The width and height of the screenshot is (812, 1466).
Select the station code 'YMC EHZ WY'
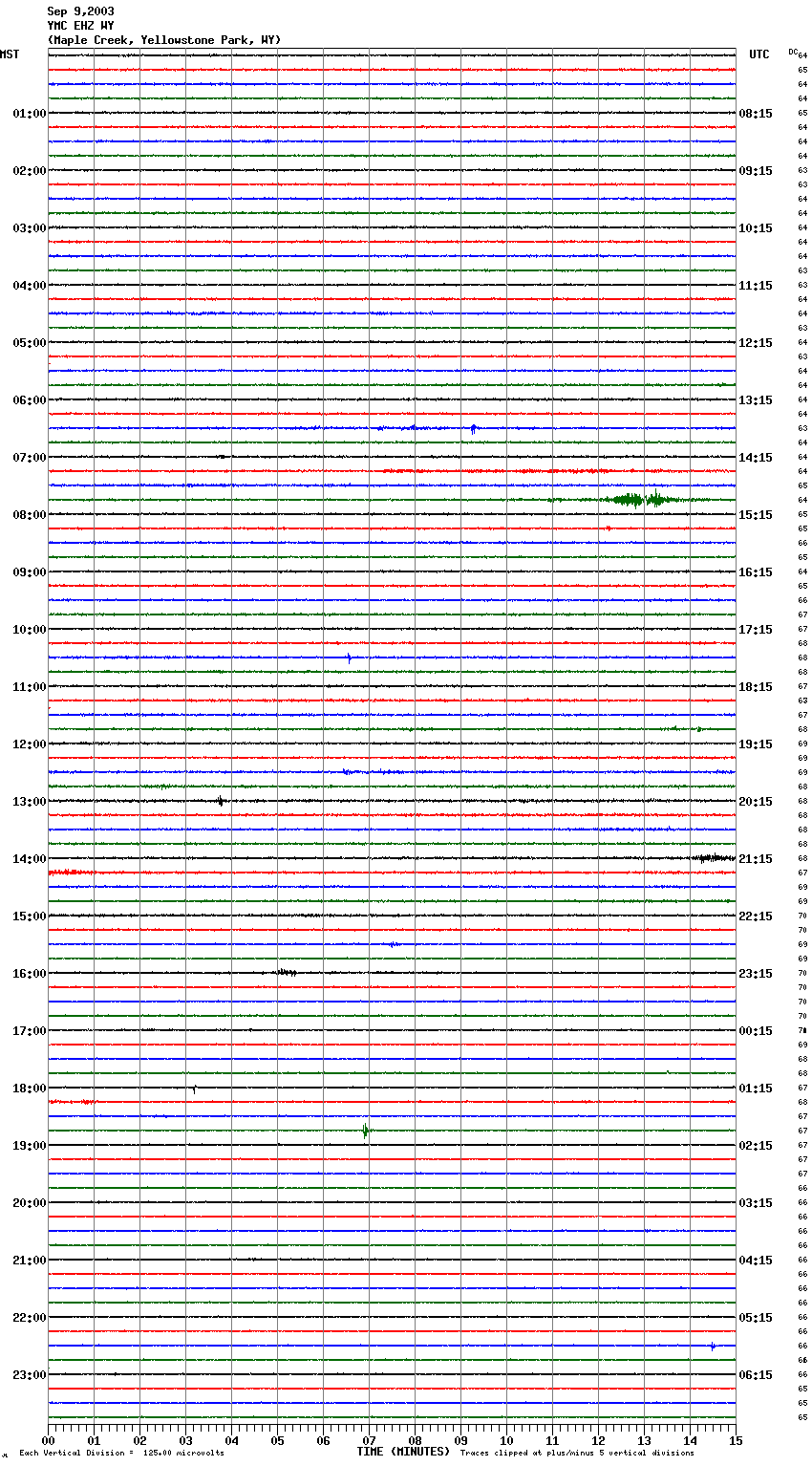80,26
